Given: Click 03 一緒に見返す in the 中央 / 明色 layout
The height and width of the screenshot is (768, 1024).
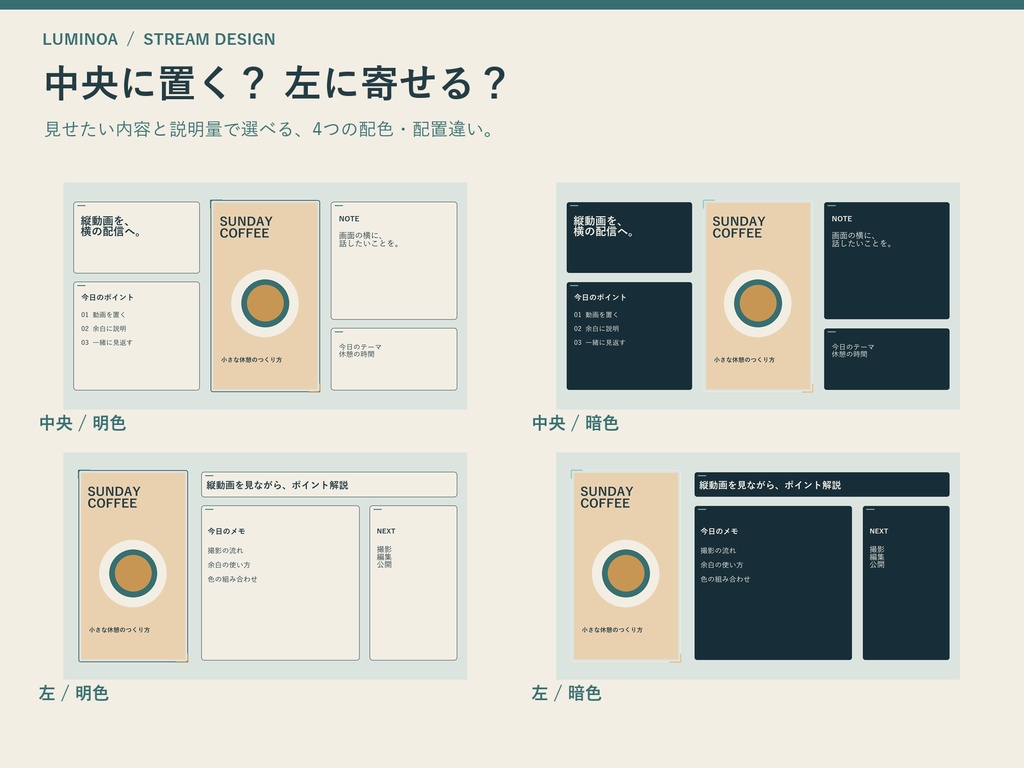Looking at the screenshot, I should (106, 342).
